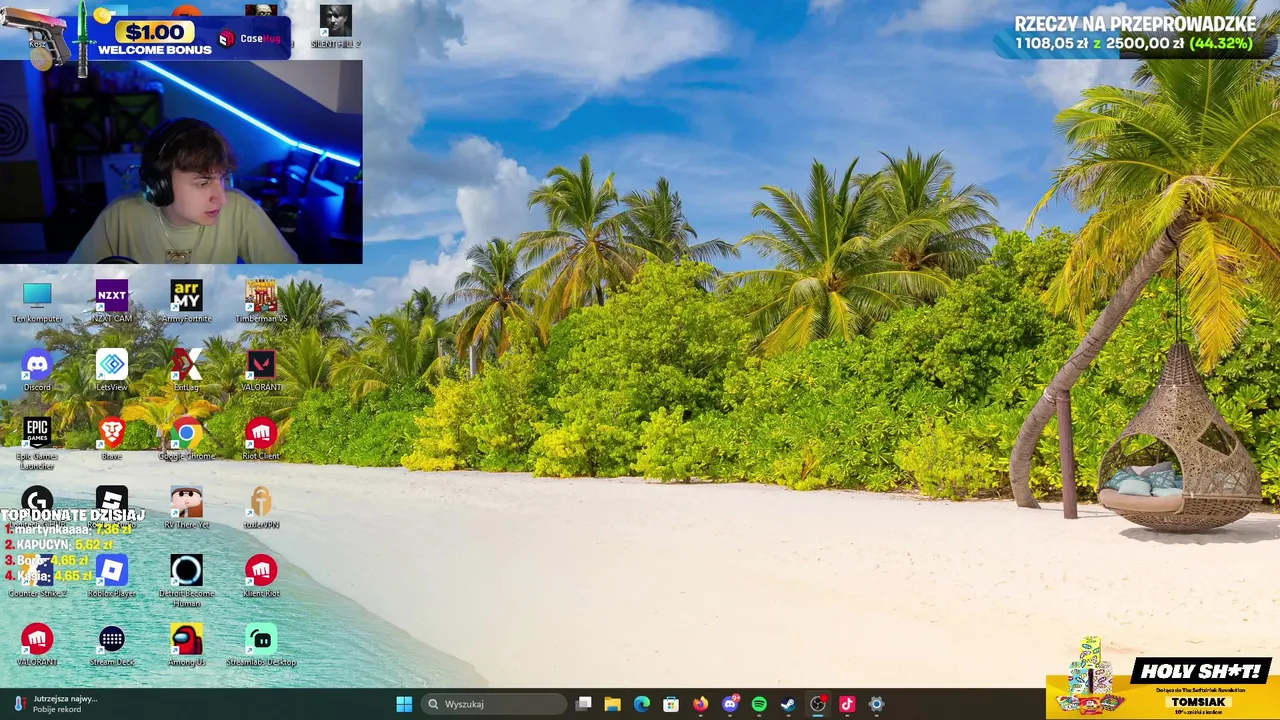1280x720 pixels.
Task: Open Discord with notifications on taskbar
Action: pyautogui.click(x=730, y=704)
